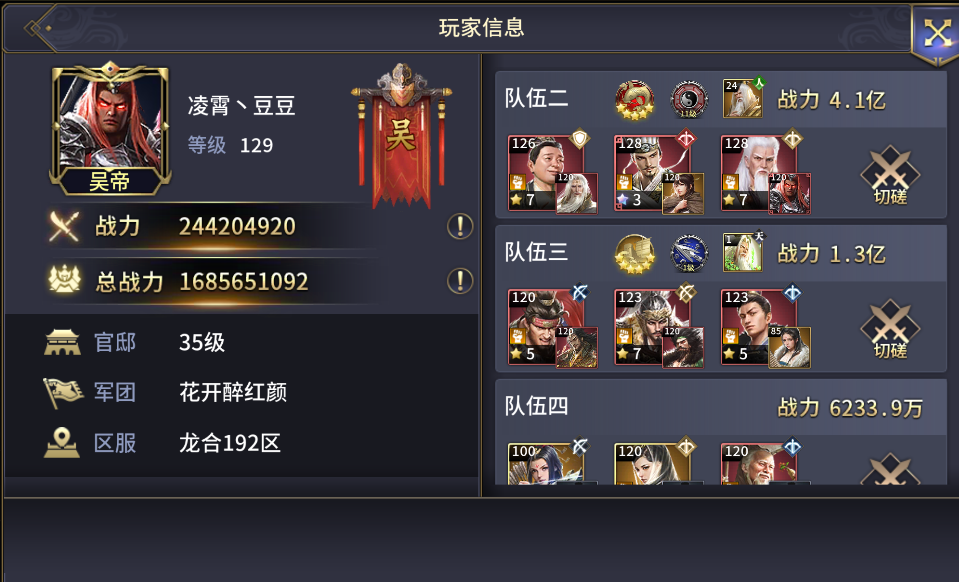View the level 120 headband hero in 队伍三
The height and width of the screenshot is (582, 959).
pyautogui.click(x=546, y=327)
